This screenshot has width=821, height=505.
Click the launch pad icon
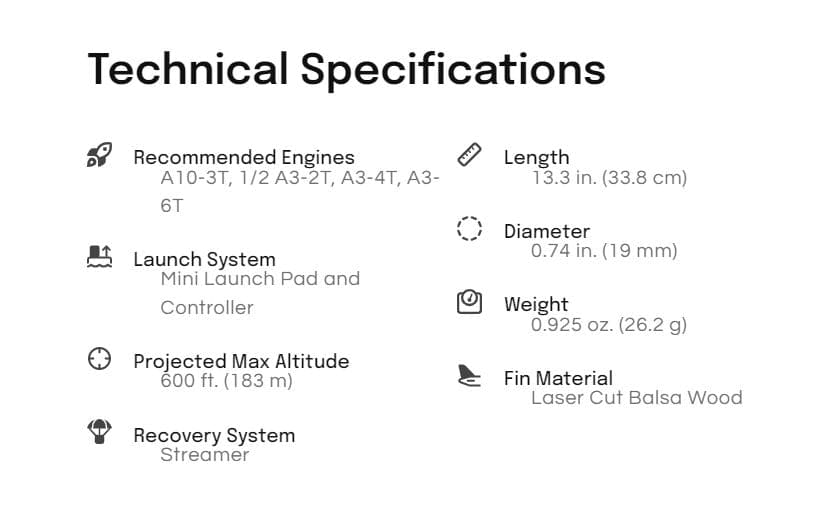click(x=99, y=257)
